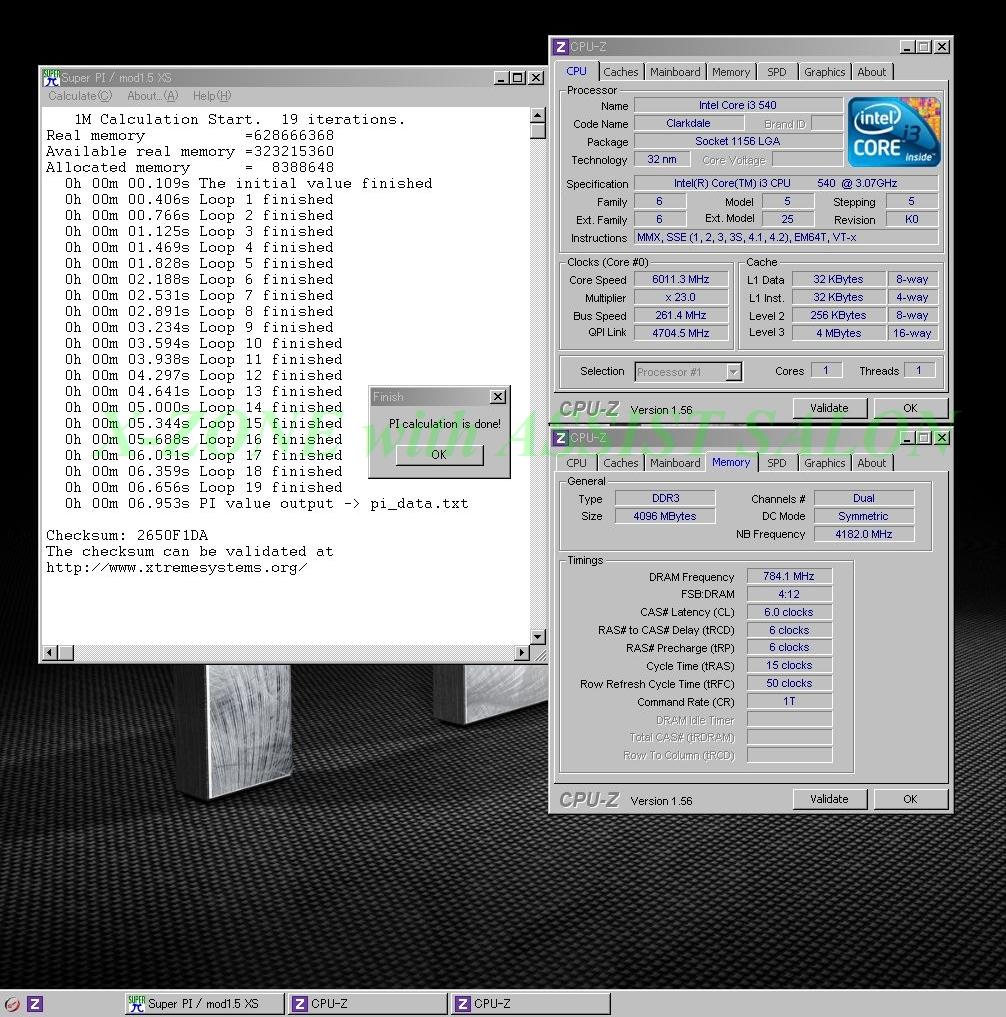Click the DRAM Frequency value 784.1 MHz
1006x1017 pixels.
[x=789, y=577]
